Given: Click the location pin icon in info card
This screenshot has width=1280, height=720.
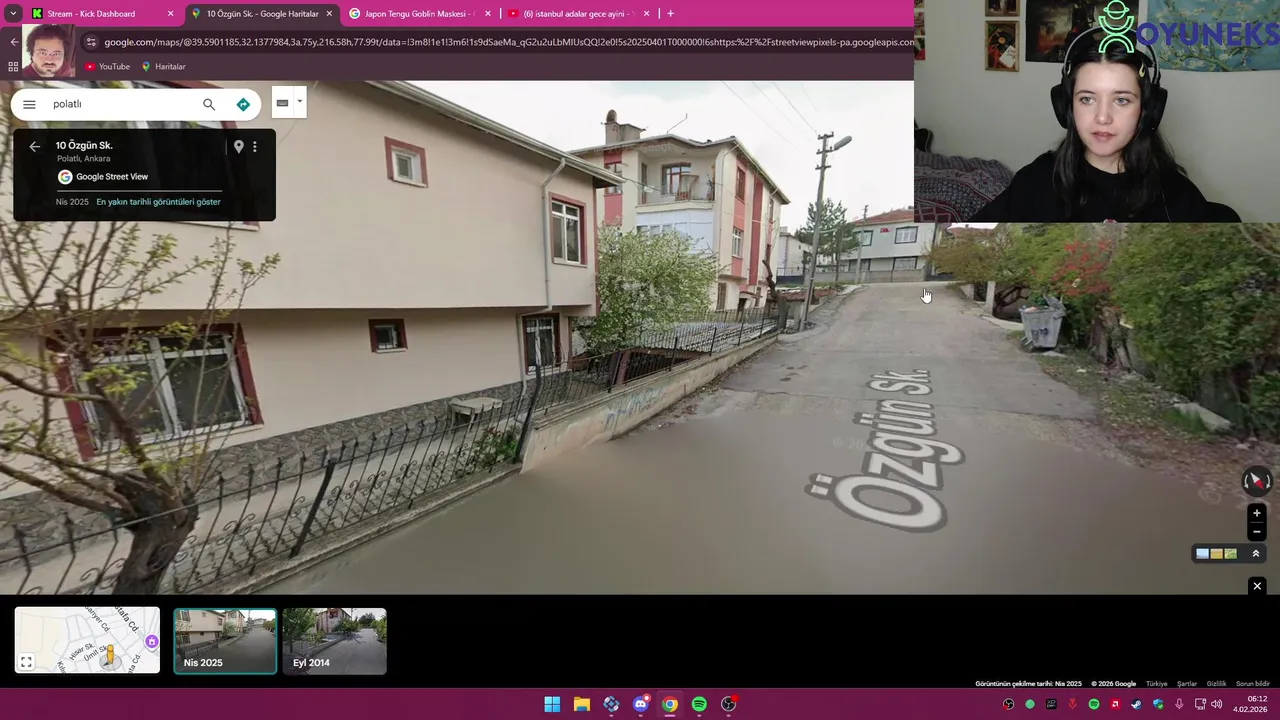Looking at the screenshot, I should (238, 146).
